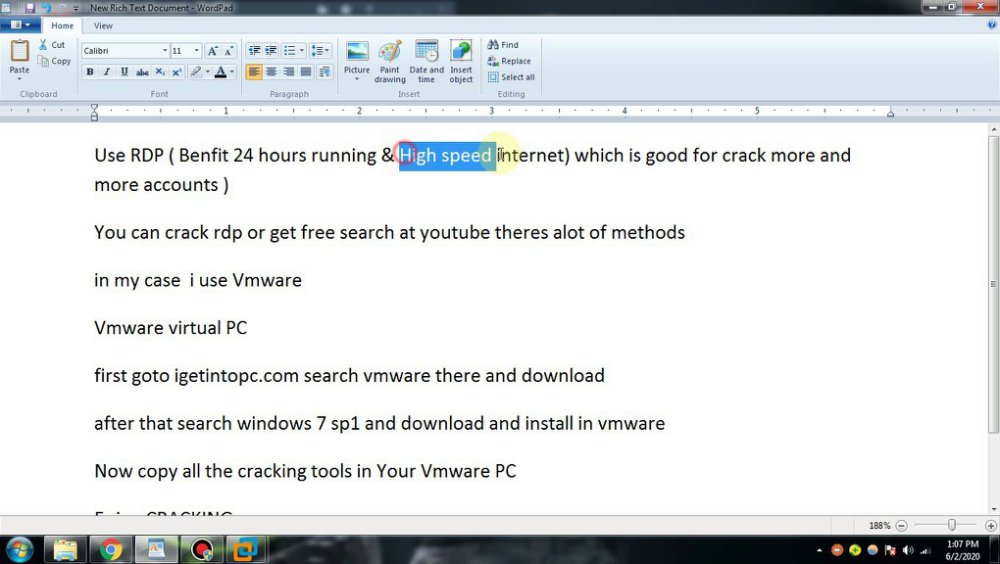Open File Explorer from the taskbar

point(65,549)
